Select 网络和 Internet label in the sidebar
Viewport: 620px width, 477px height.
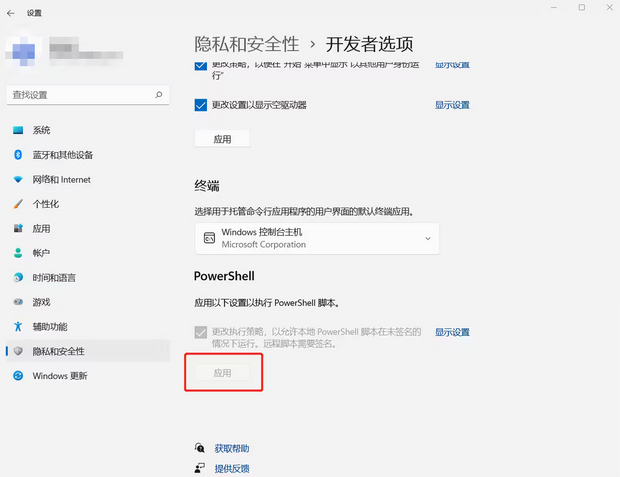click(x=62, y=180)
